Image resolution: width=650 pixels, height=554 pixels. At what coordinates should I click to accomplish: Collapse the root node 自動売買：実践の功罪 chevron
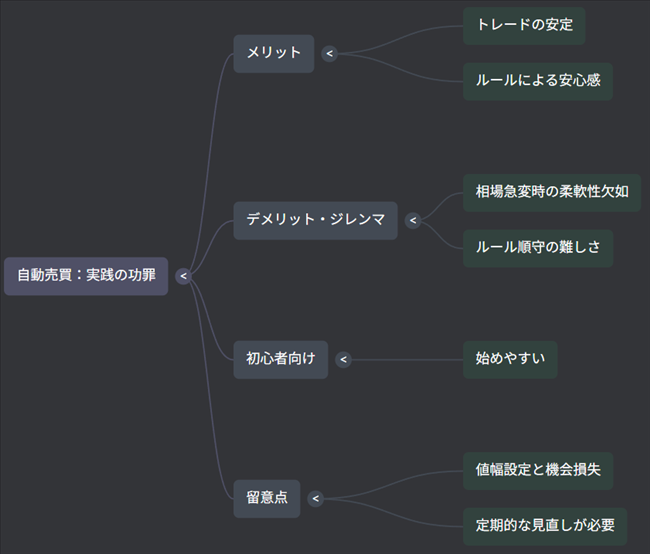(183, 277)
